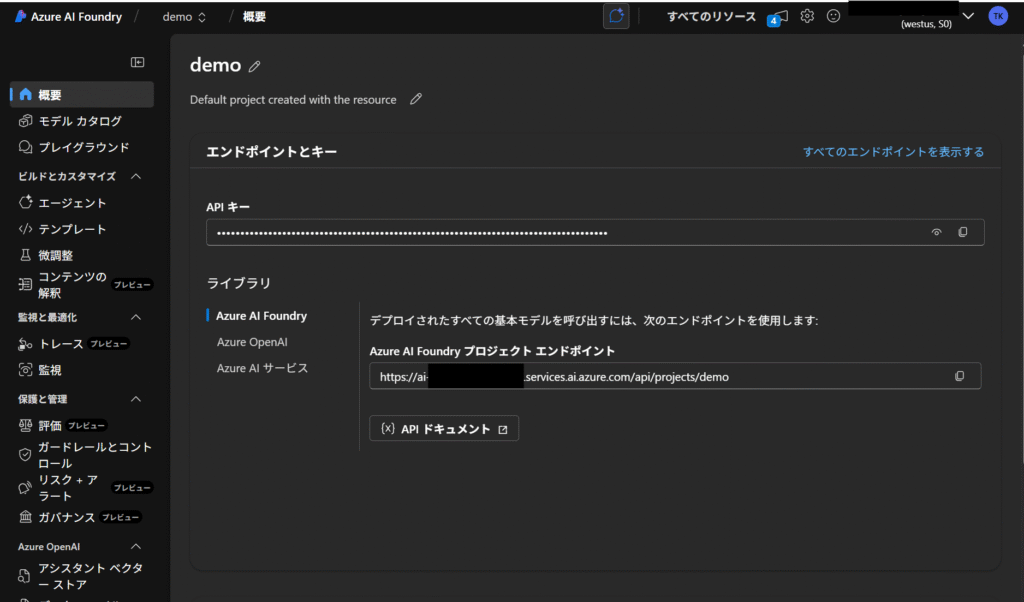Copy the API key
Viewport: 1024px width, 602px height.
pos(963,232)
